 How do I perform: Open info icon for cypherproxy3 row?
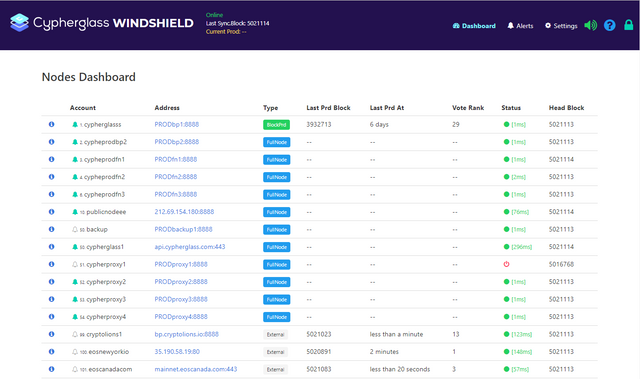(x=51, y=299)
